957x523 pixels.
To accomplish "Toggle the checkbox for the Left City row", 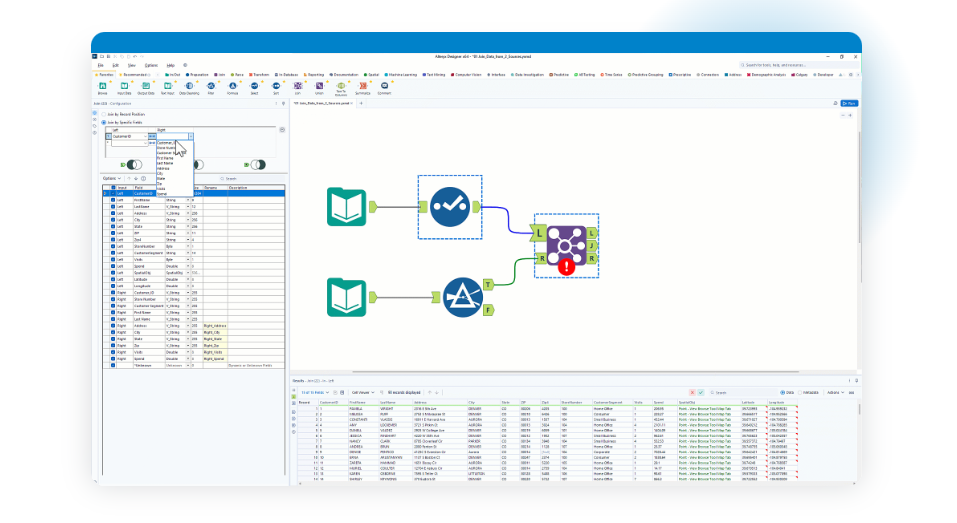I will [113, 220].
